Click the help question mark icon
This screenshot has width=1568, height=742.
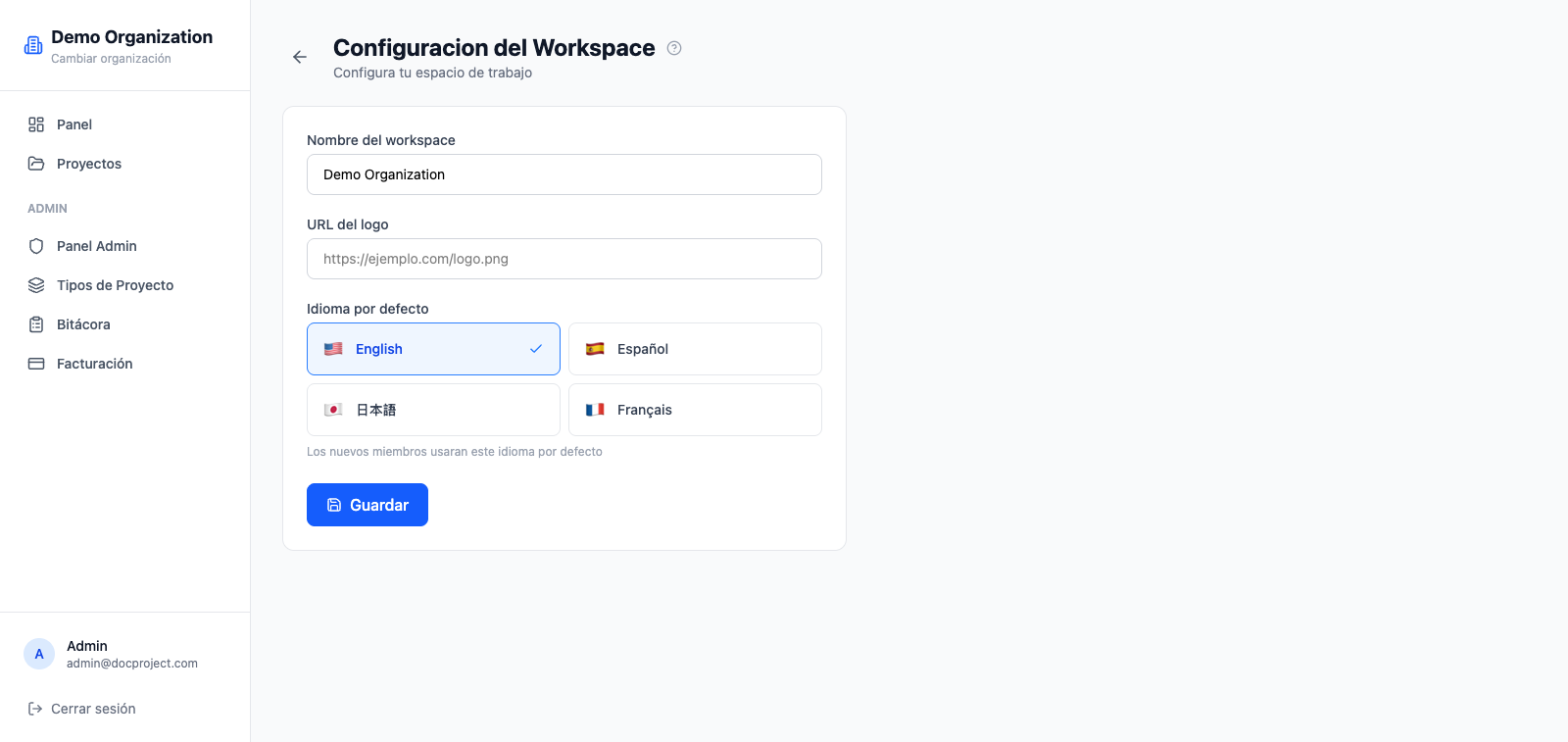[674, 48]
